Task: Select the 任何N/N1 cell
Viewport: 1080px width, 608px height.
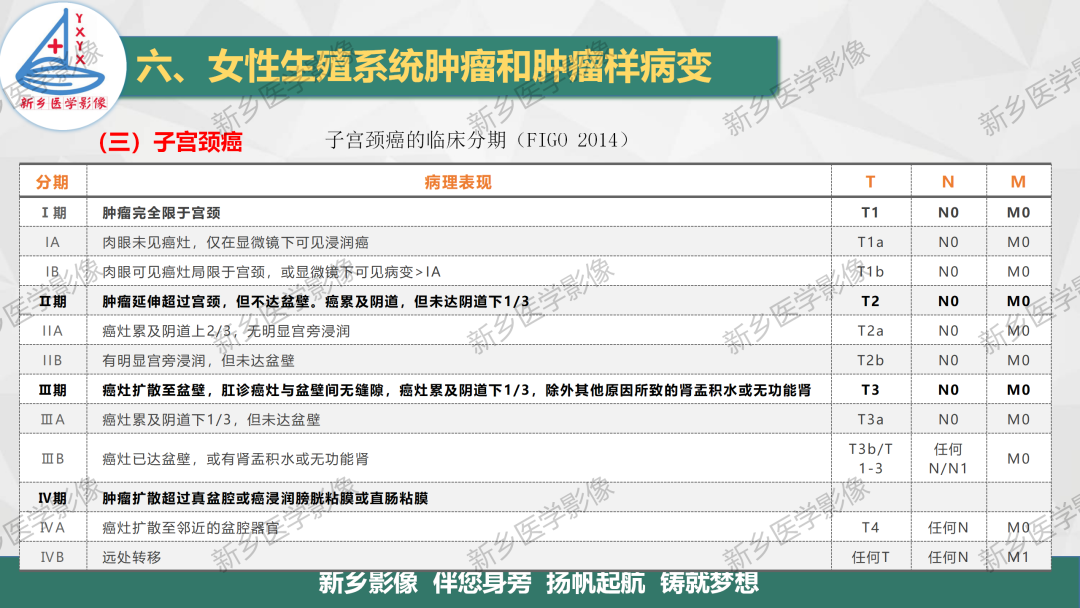Action: click(948, 459)
